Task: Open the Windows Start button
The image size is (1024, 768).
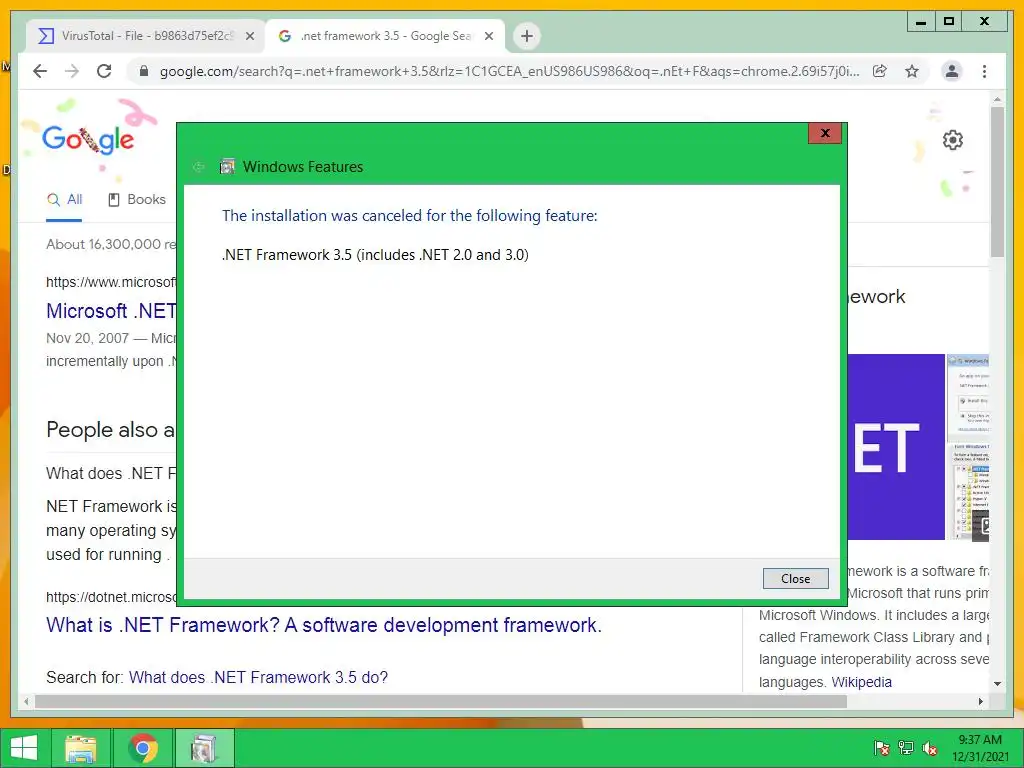Action: tap(24, 748)
